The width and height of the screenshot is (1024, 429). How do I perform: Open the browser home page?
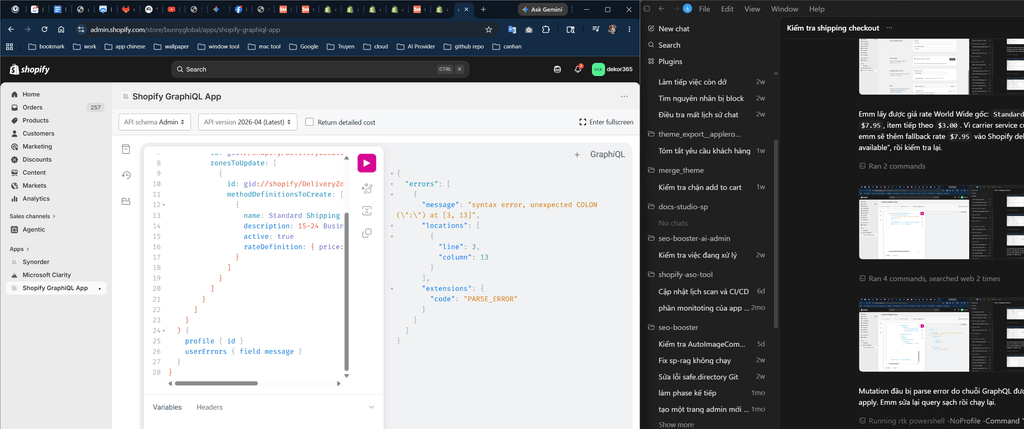pos(61,29)
